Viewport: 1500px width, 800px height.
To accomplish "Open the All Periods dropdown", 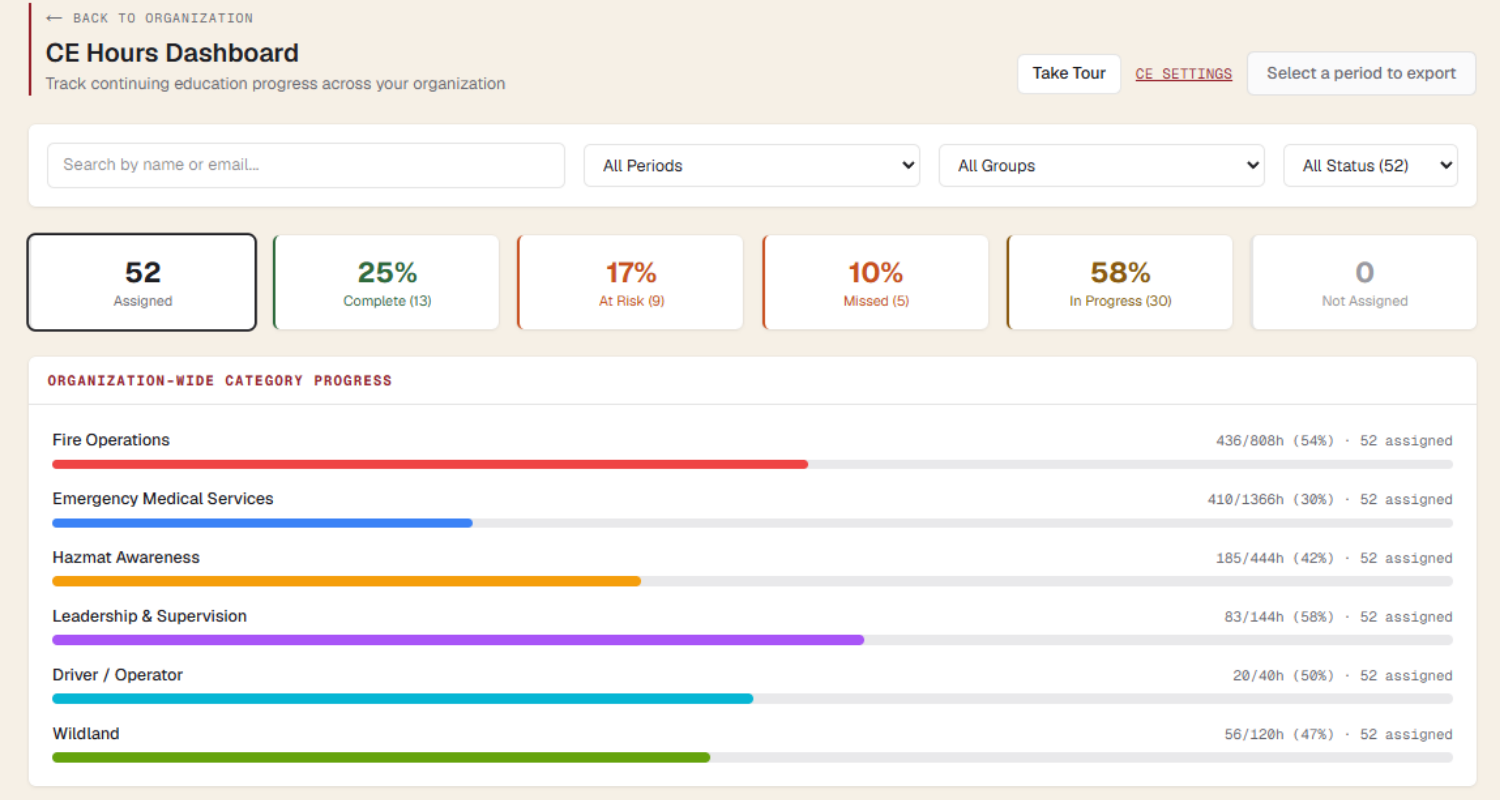I will [x=752, y=166].
